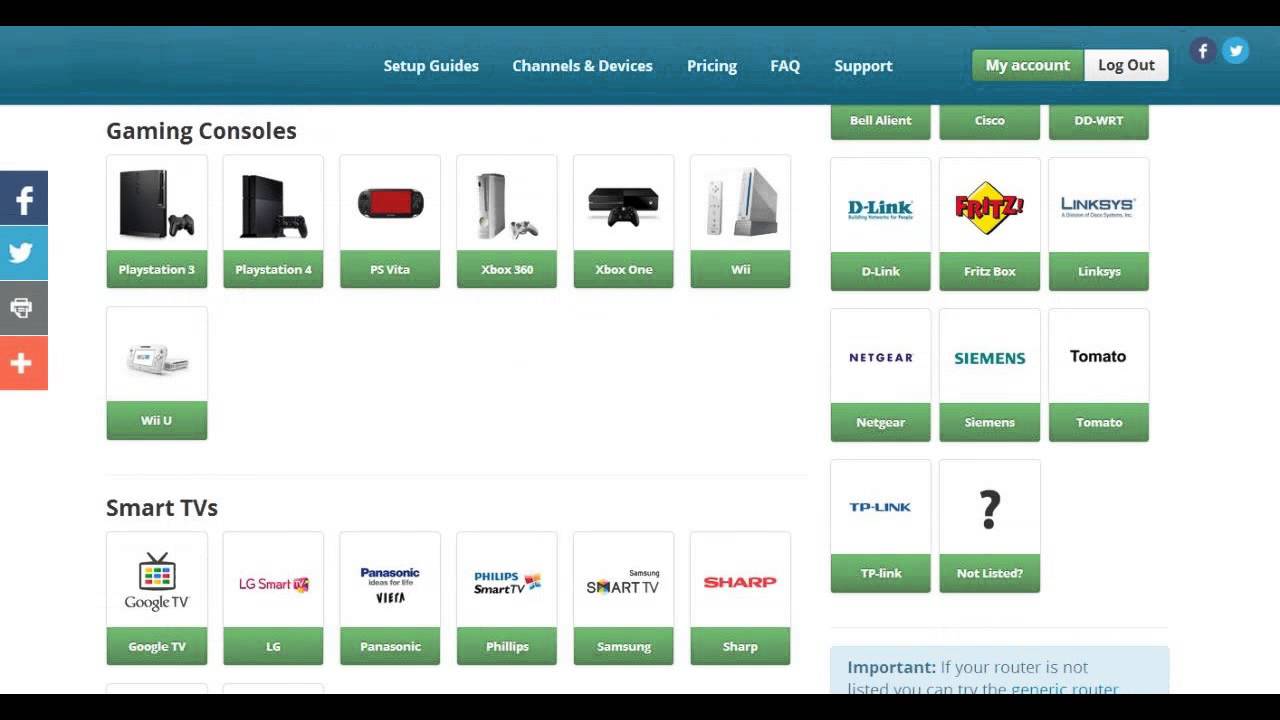1280x720 pixels.
Task: Click the print icon in sidebar
Action: [24, 308]
